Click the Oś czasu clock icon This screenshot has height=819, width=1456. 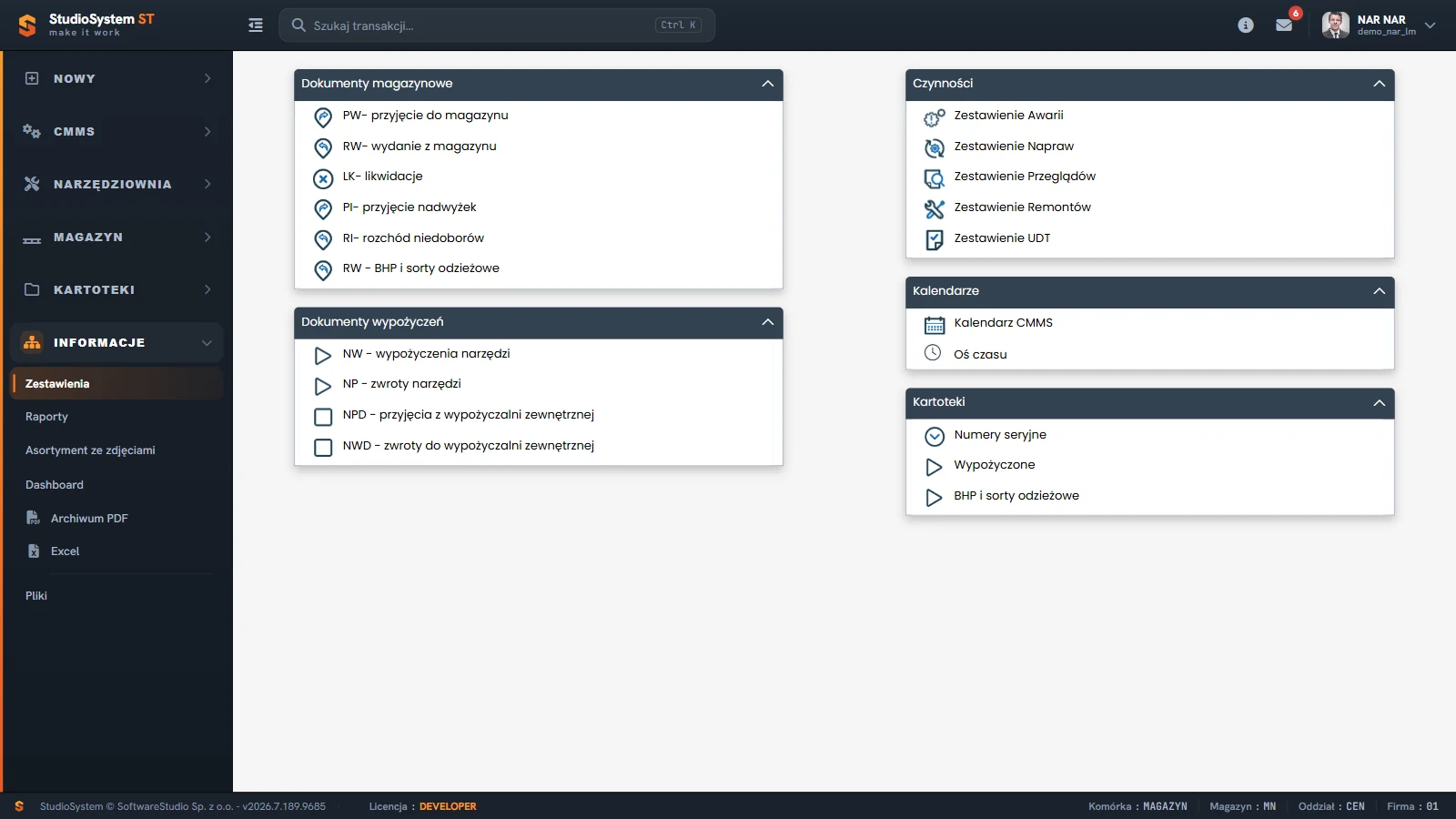(933, 353)
